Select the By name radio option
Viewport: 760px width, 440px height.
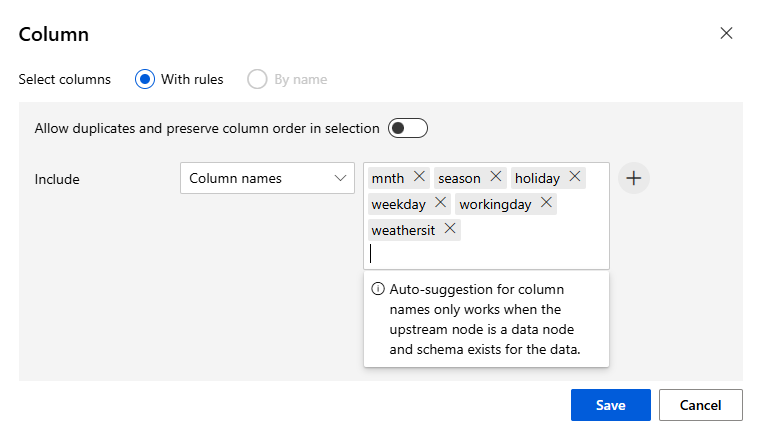pyautogui.click(x=257, y=79)
